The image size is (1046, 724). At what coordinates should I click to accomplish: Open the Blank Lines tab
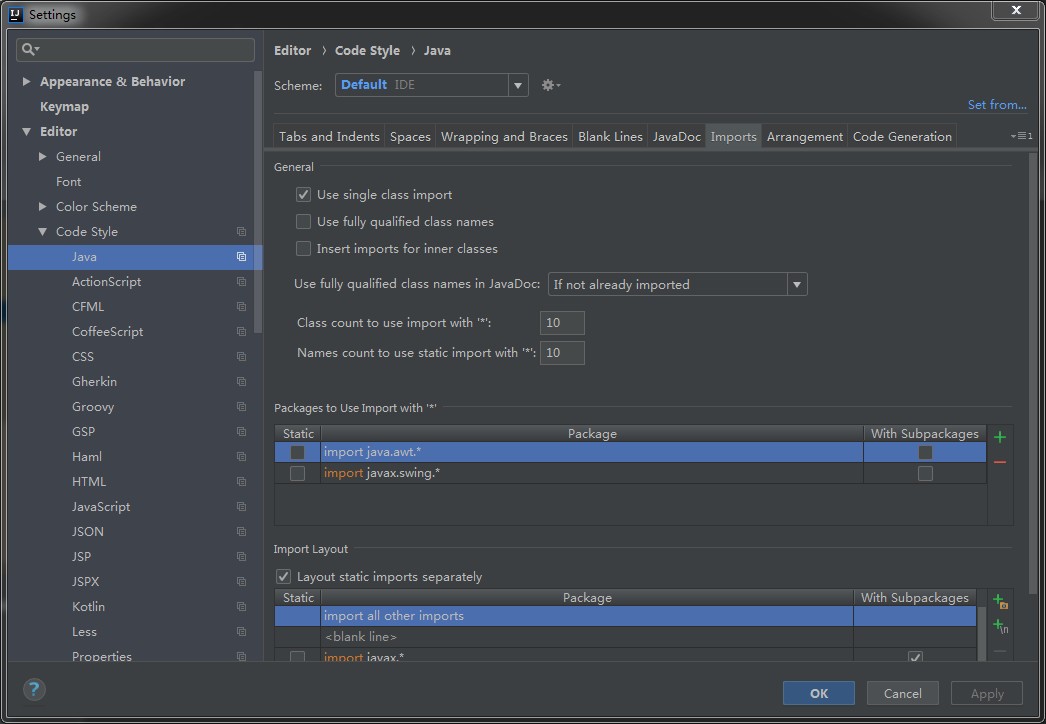click(610, 136)
